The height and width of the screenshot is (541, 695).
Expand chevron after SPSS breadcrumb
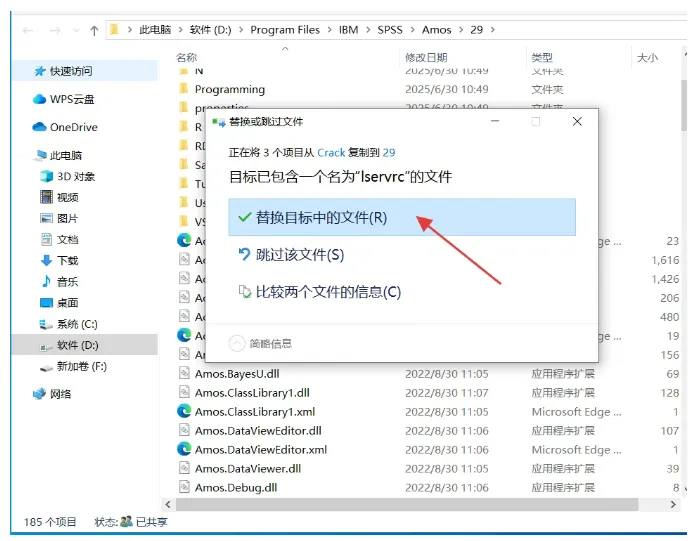click(x=412, y=30)
